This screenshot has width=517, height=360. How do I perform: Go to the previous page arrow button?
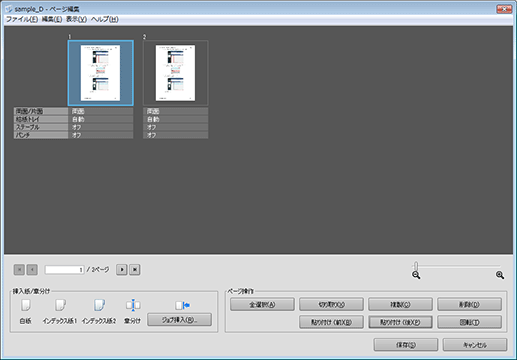click(32, 269)
